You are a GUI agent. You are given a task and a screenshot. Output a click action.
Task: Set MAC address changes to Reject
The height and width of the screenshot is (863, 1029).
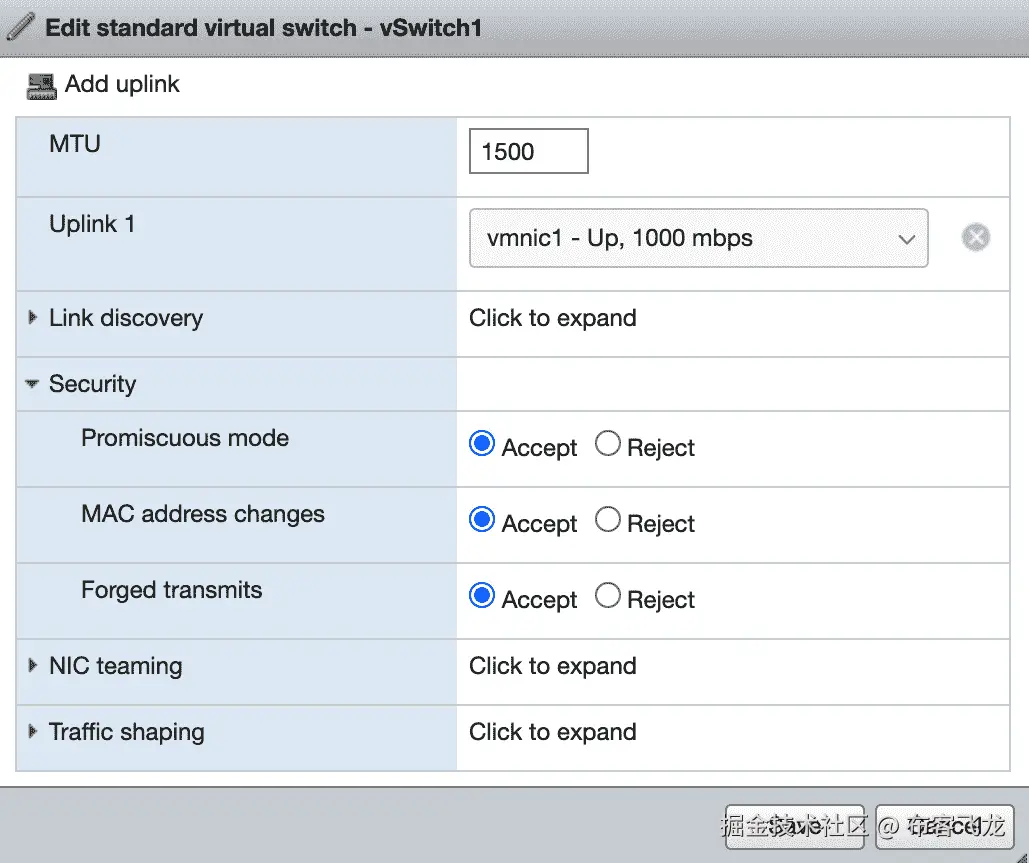608,521
